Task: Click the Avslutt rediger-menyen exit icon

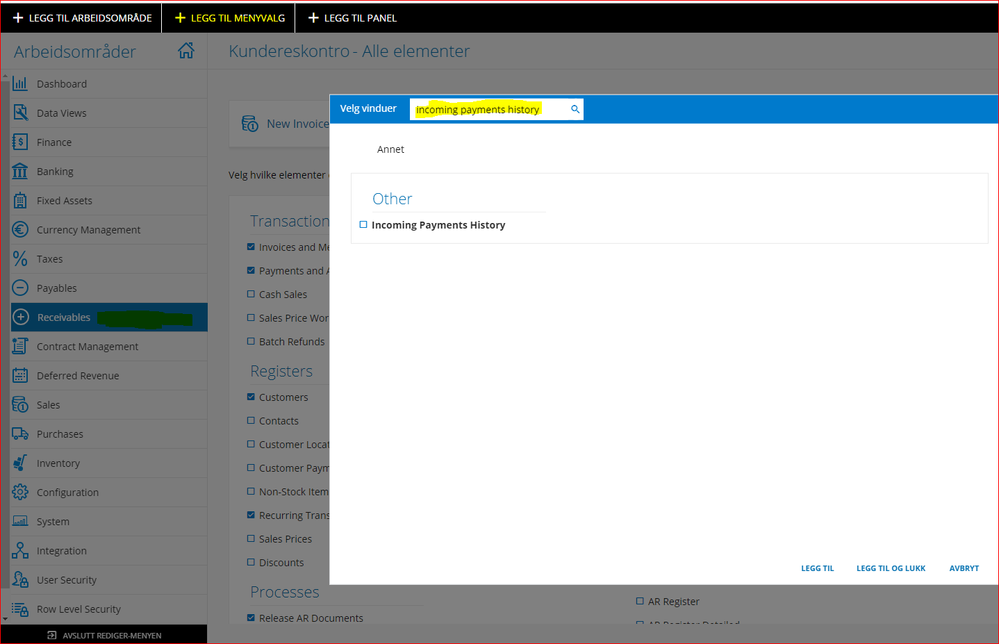Action: (52, 635)
